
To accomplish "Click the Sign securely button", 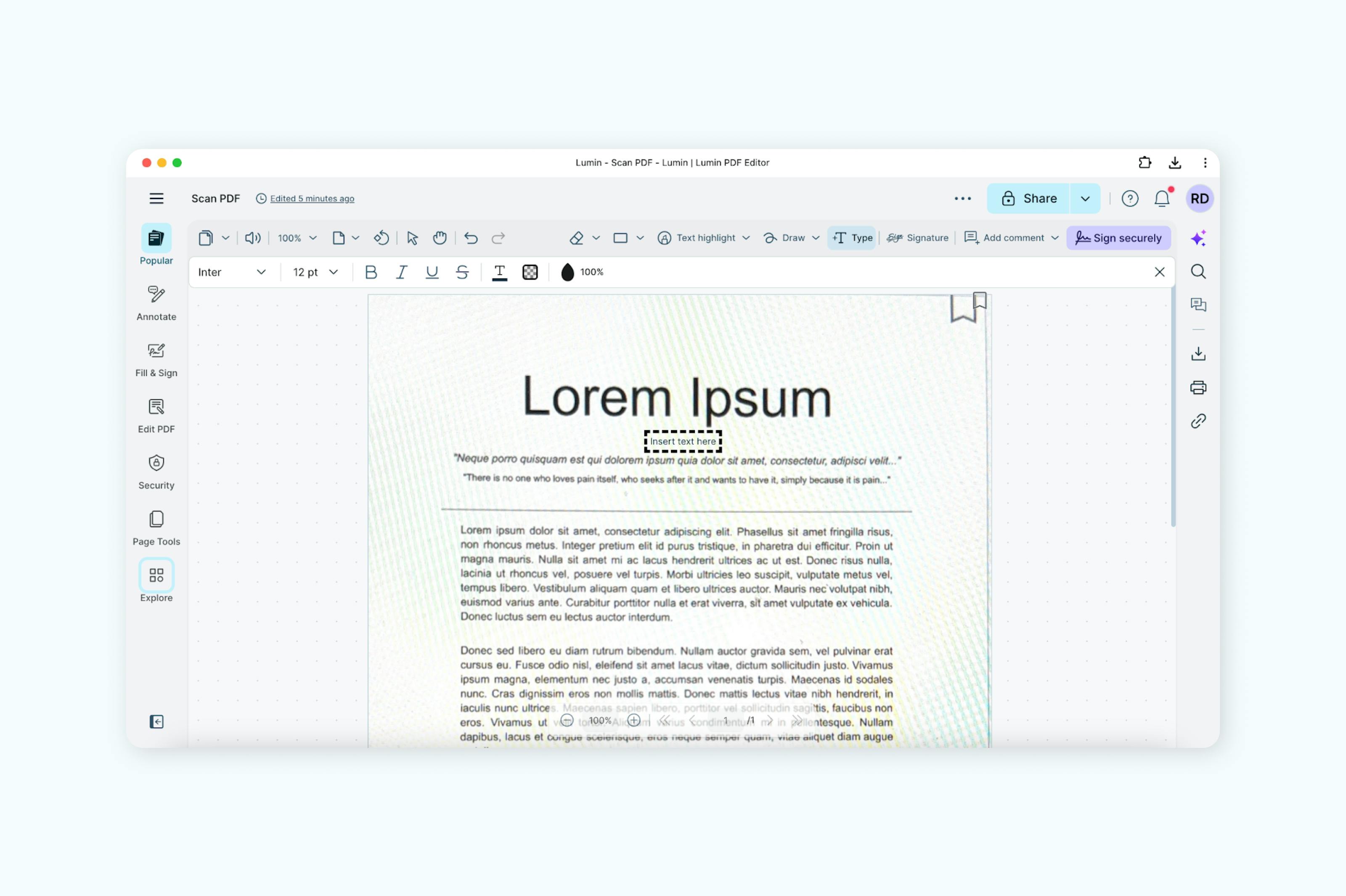I will tap(1118, 238).
